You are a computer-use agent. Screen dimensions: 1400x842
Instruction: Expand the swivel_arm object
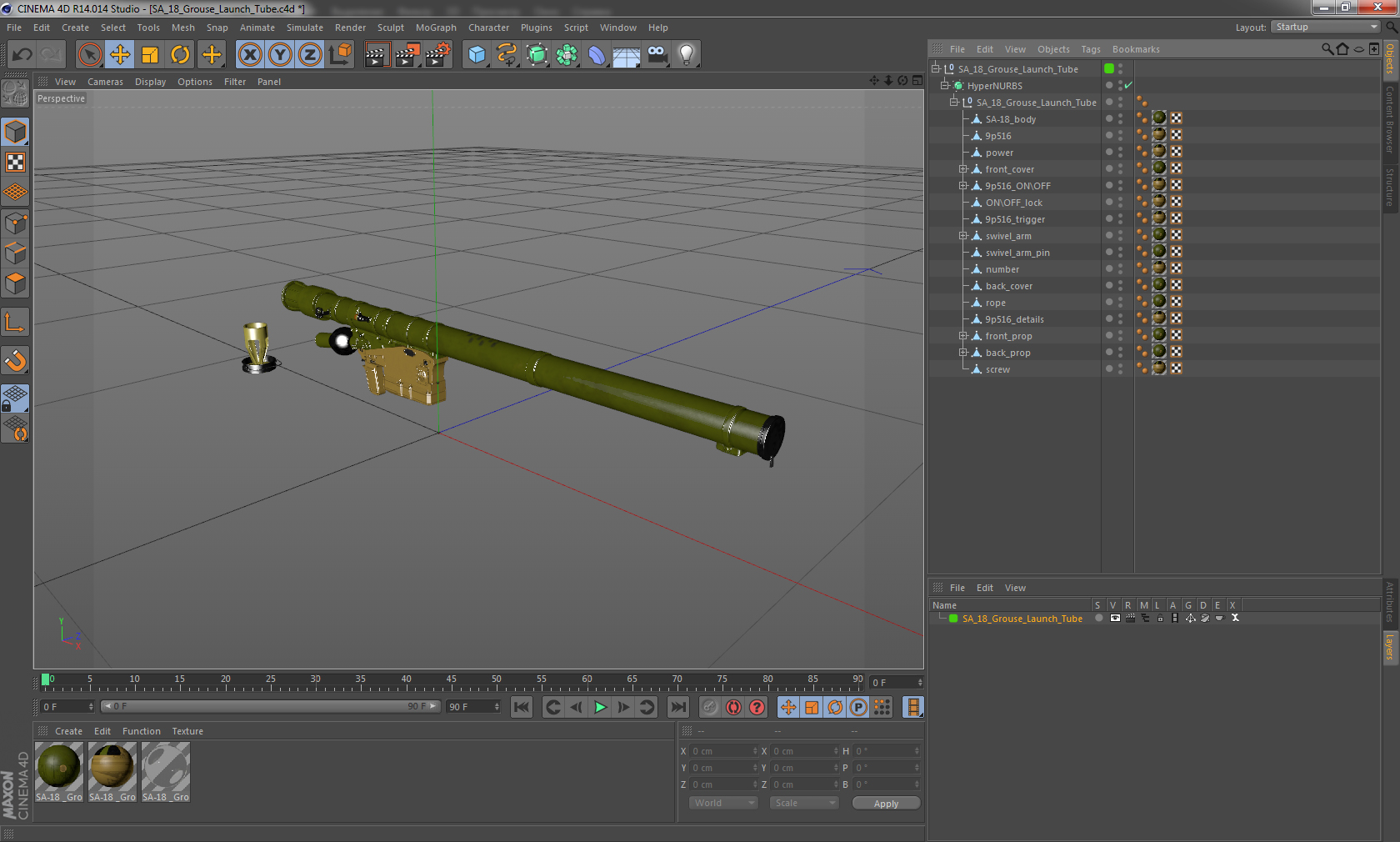[963, 235]
